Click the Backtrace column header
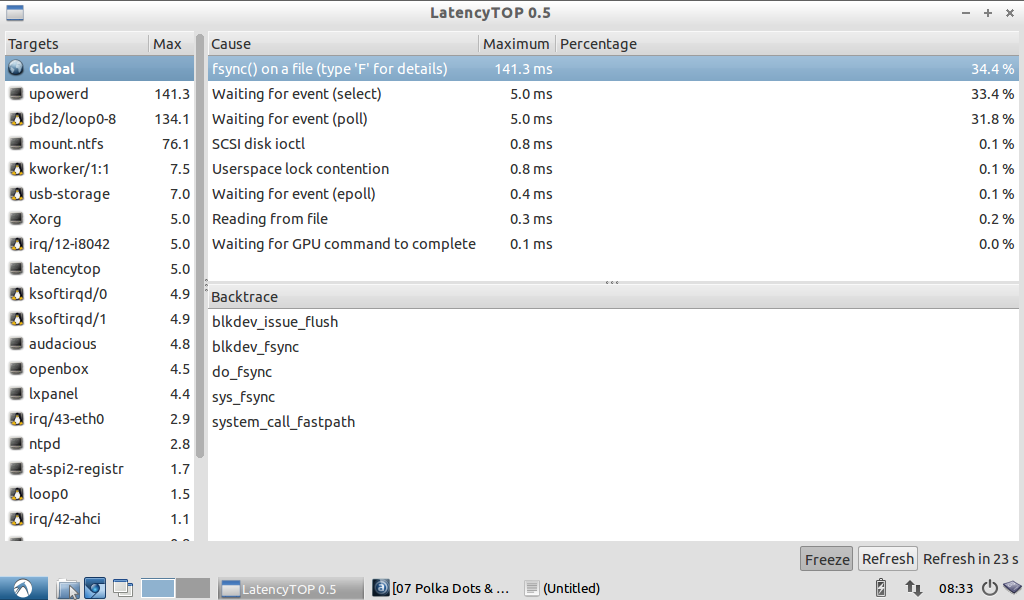Viewport: 1024px width, 600px height. (x=613, y=297)
